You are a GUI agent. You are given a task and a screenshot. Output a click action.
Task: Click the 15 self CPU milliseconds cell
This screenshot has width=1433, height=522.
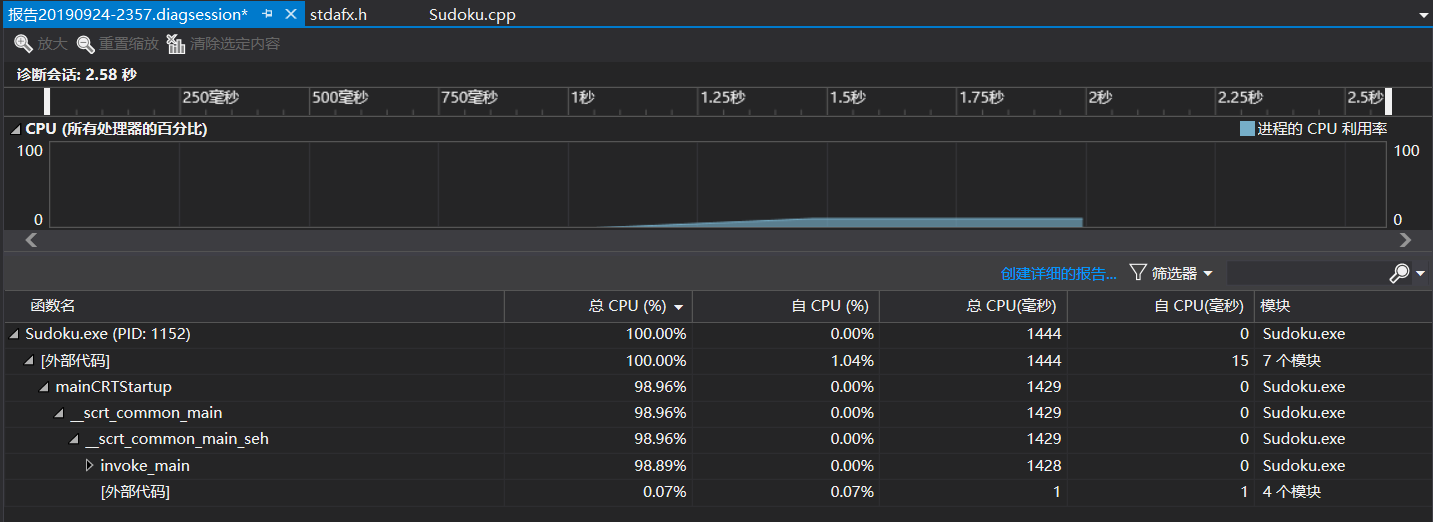click(1241, 360)
